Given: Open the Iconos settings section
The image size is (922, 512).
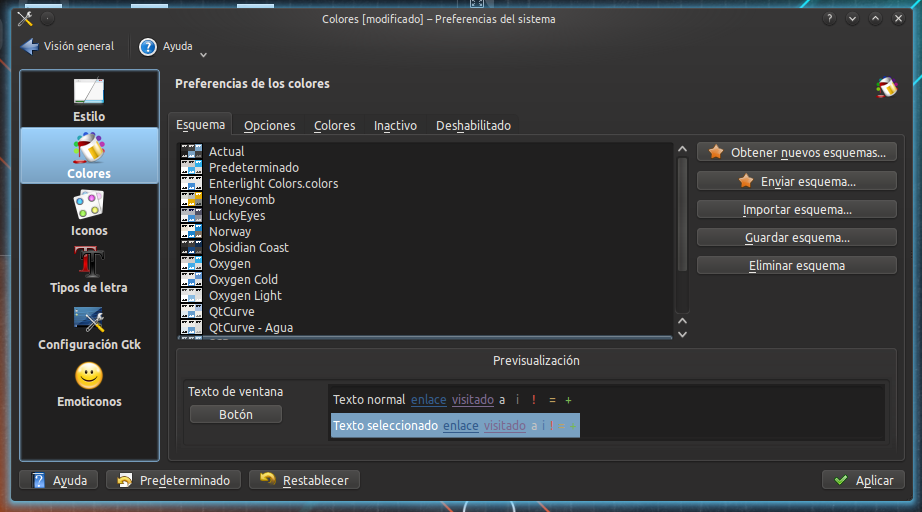Looking at the screenshot, I should [x=89, y=213].
